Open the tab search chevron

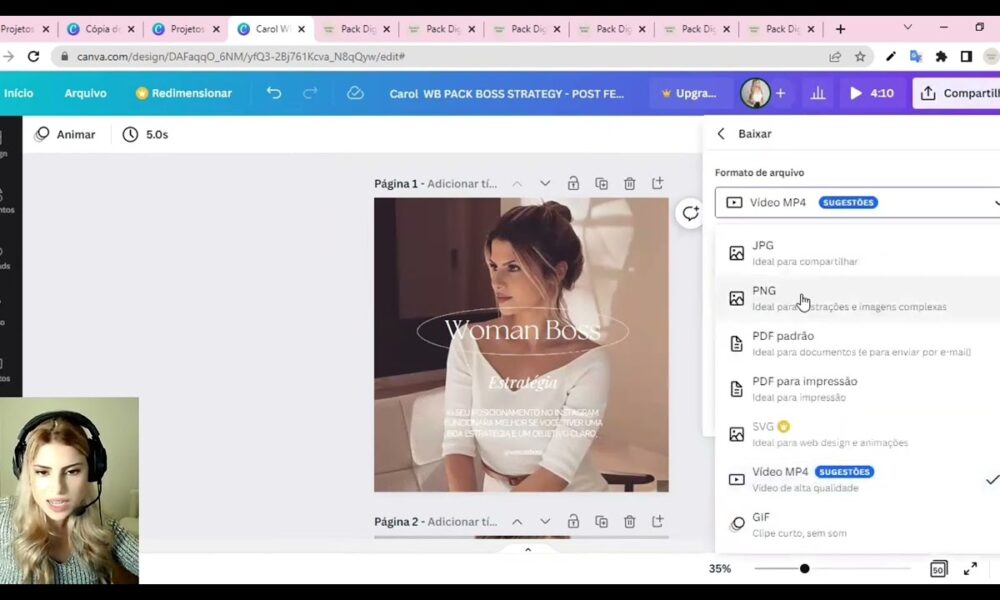(x=908, y=27)
